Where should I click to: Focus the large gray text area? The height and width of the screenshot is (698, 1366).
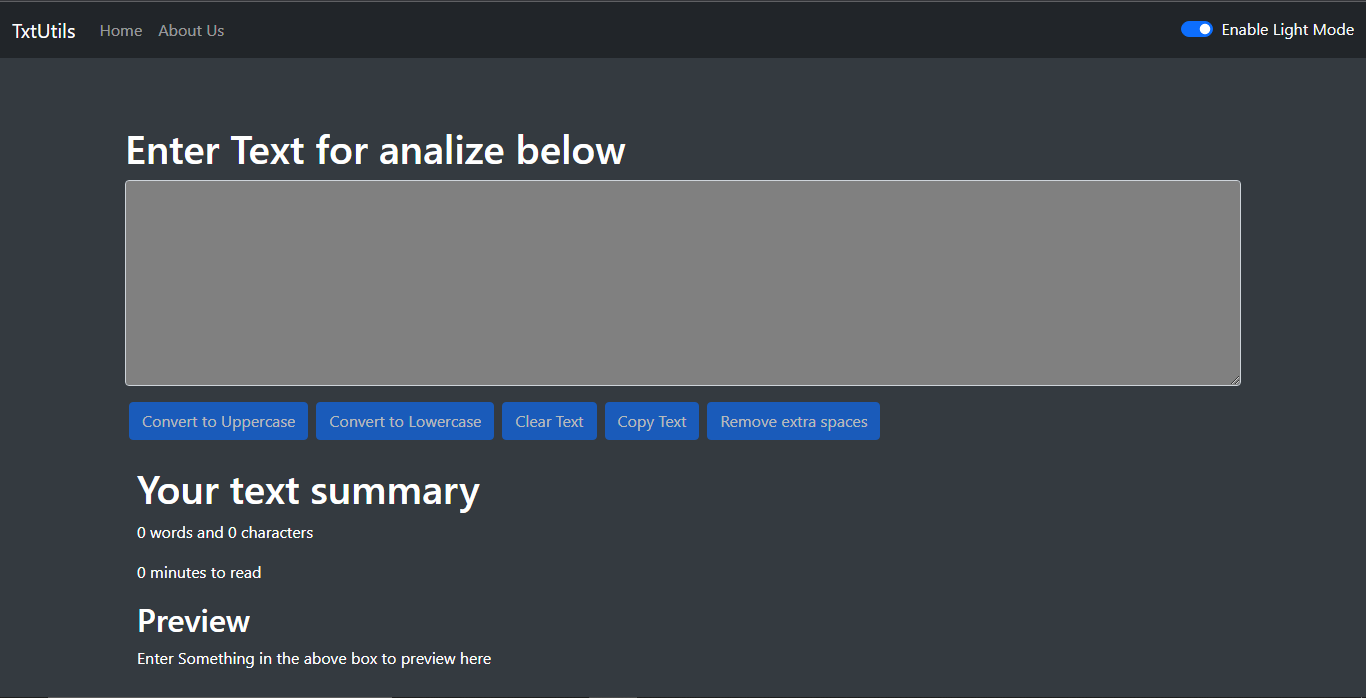tap(683, 283)
